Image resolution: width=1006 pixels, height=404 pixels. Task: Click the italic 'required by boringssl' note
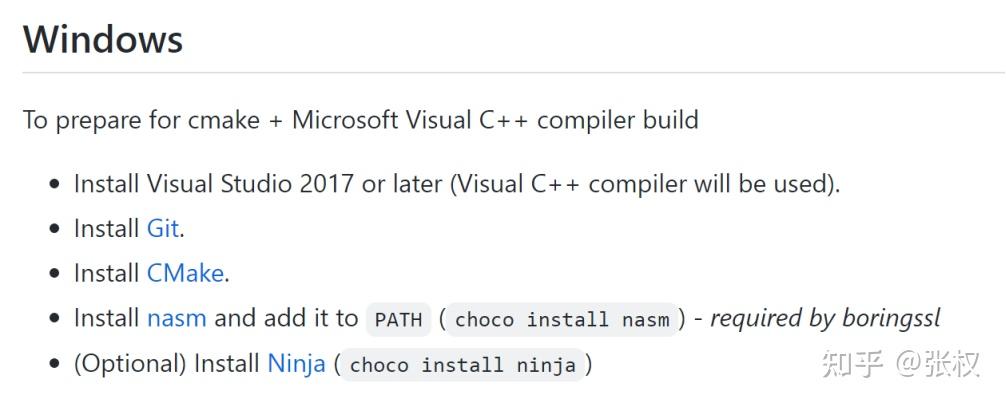point(825,319)
